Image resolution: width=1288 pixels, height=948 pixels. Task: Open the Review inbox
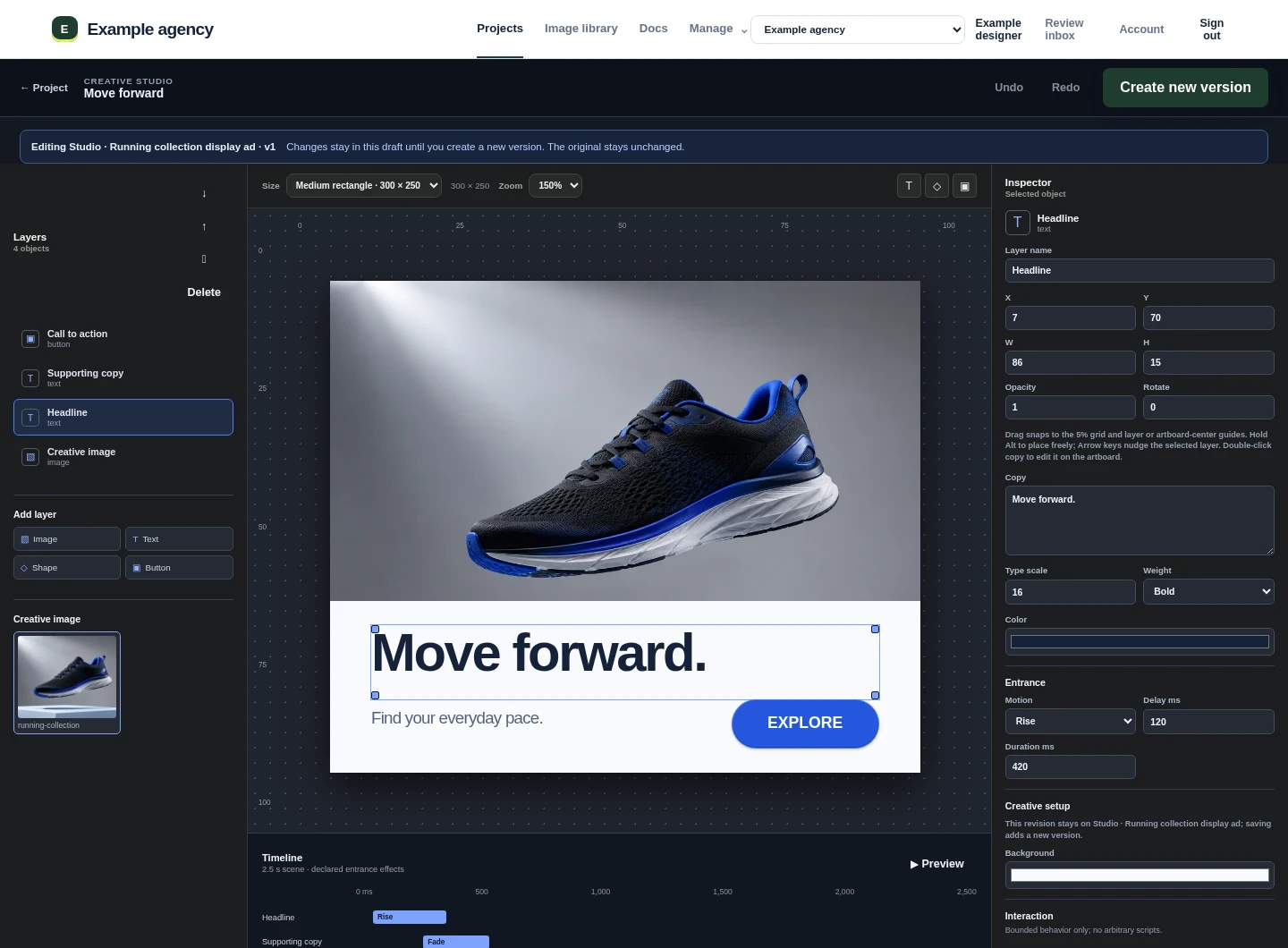(1064, 30)
